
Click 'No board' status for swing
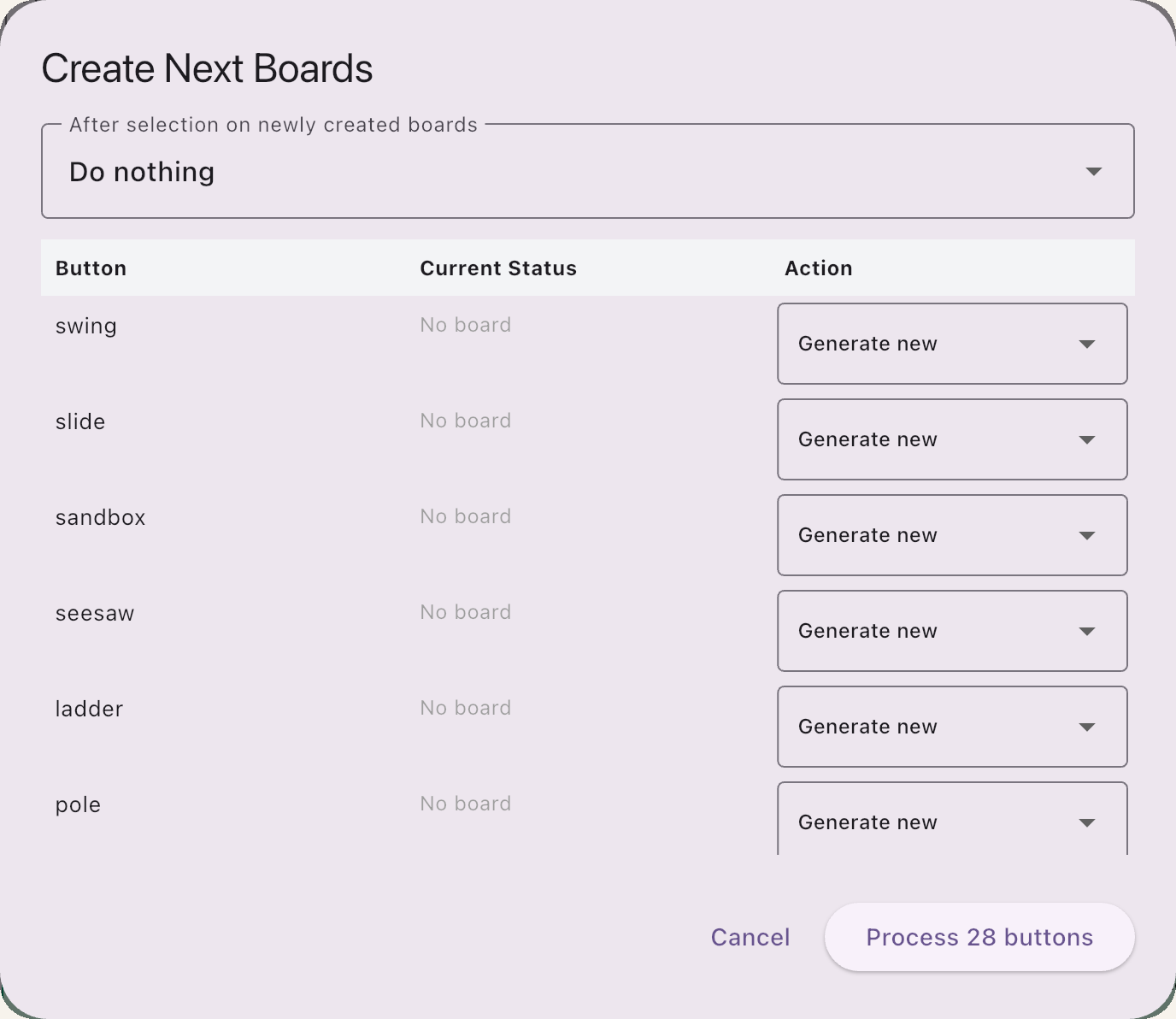[466, 325]
